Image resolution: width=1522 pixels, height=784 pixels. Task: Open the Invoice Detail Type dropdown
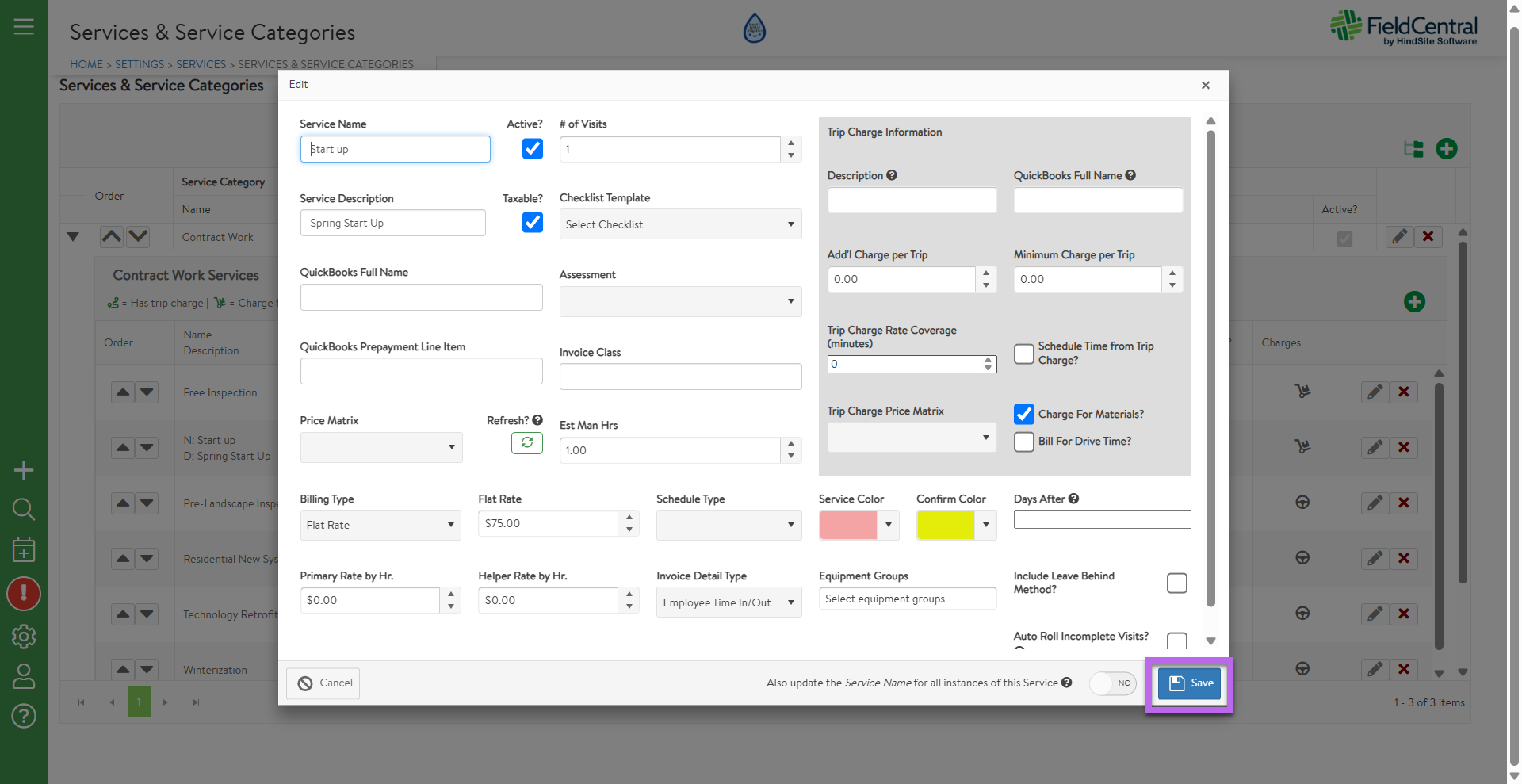pyautogui.click(x=728, y=602)
